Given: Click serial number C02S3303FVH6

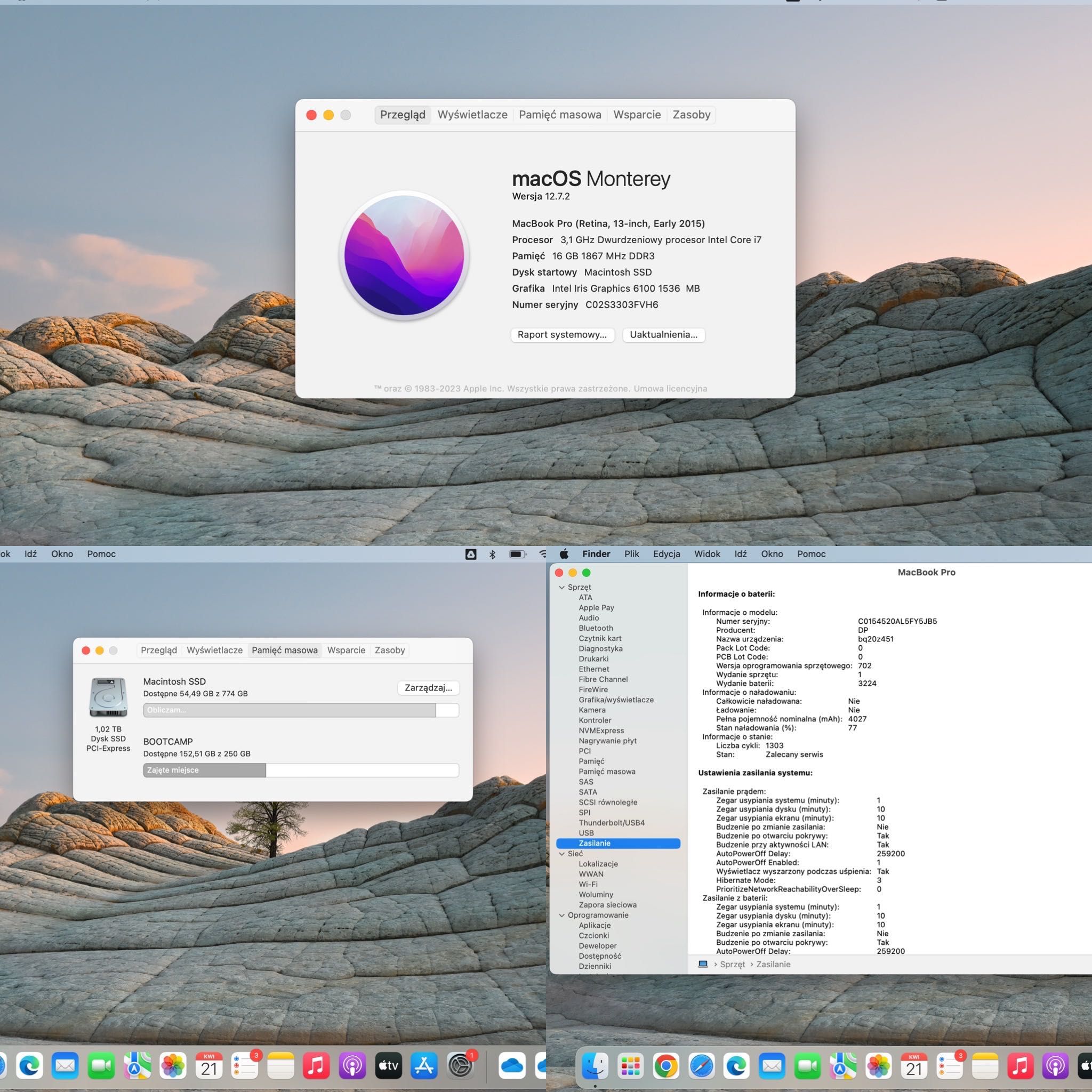Looking at the screenshot, I should pos(622,304).
